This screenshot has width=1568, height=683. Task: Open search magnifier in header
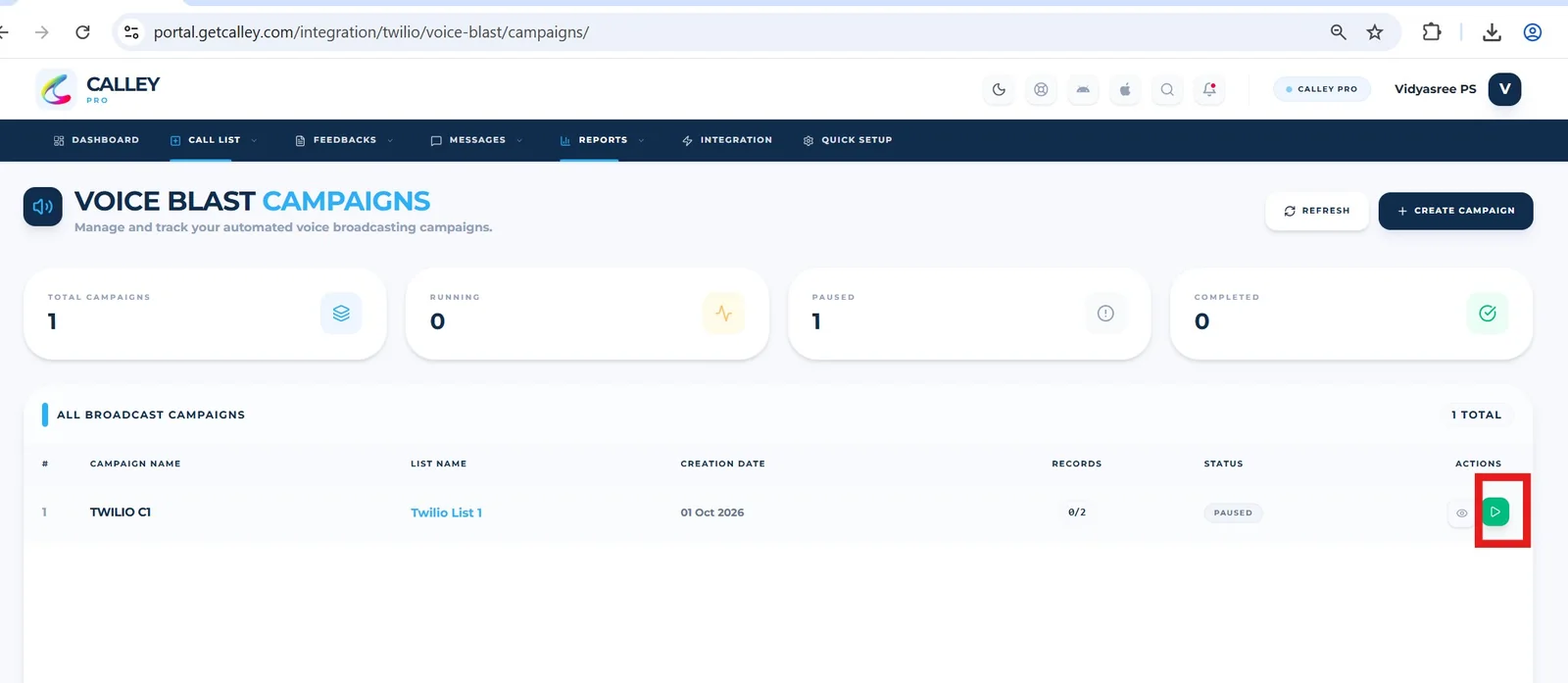point(1167,89)
